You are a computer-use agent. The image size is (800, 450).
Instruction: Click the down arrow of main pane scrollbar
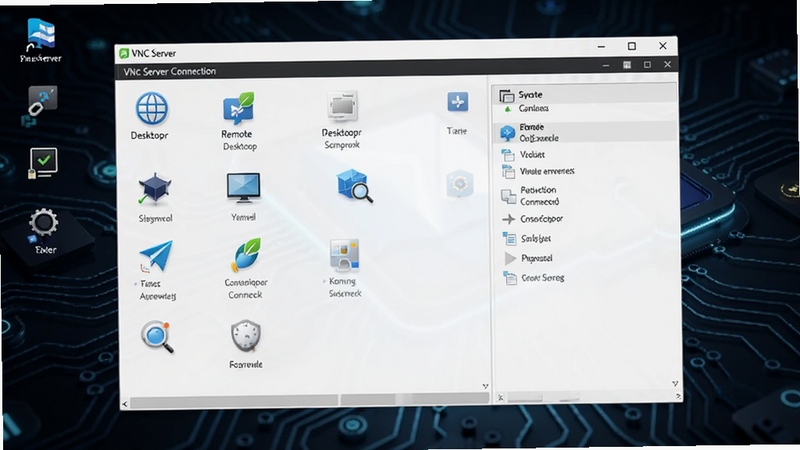pos(485,386)
